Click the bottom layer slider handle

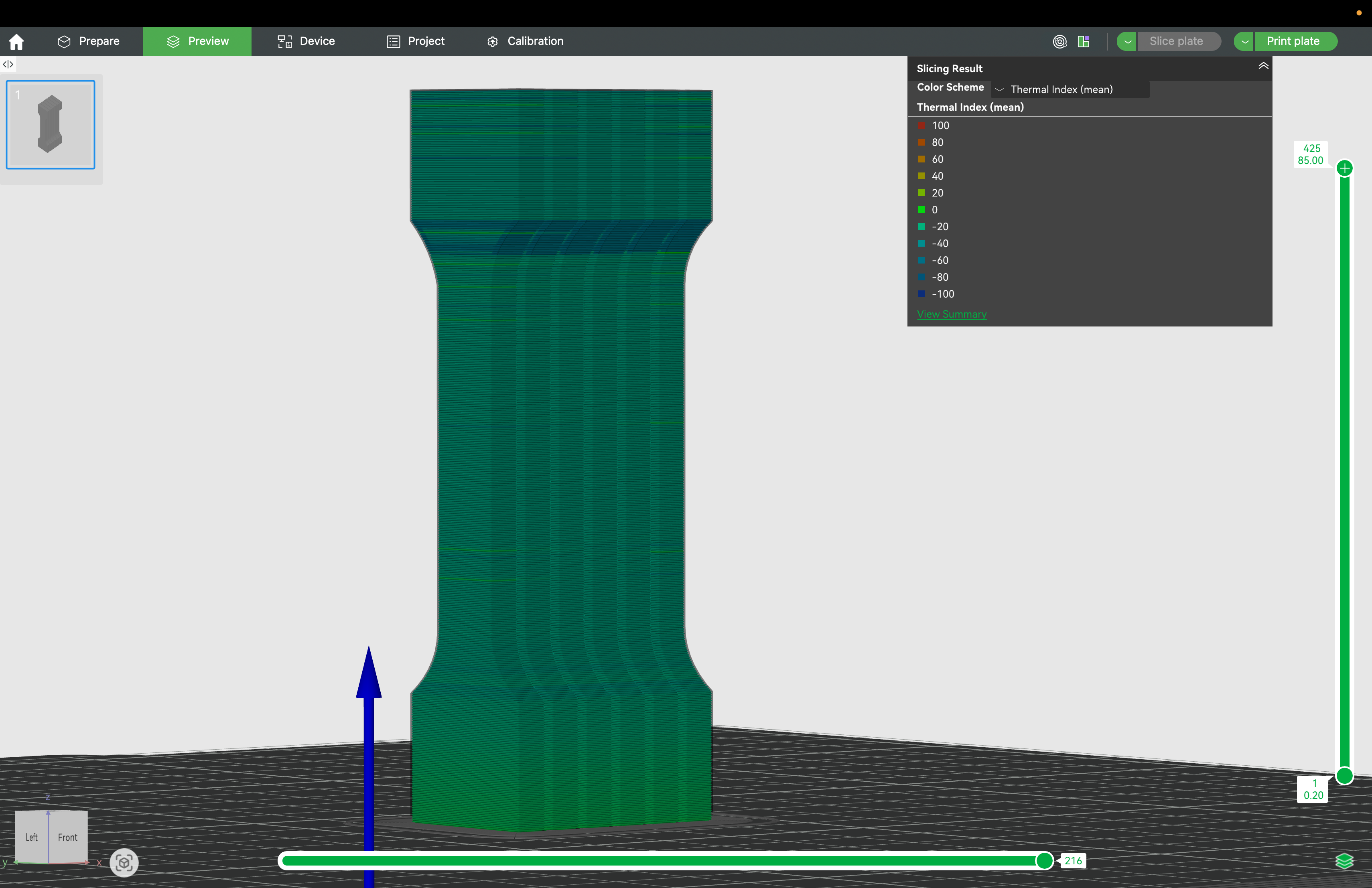pyautogui.click(x=1345, y=776)
